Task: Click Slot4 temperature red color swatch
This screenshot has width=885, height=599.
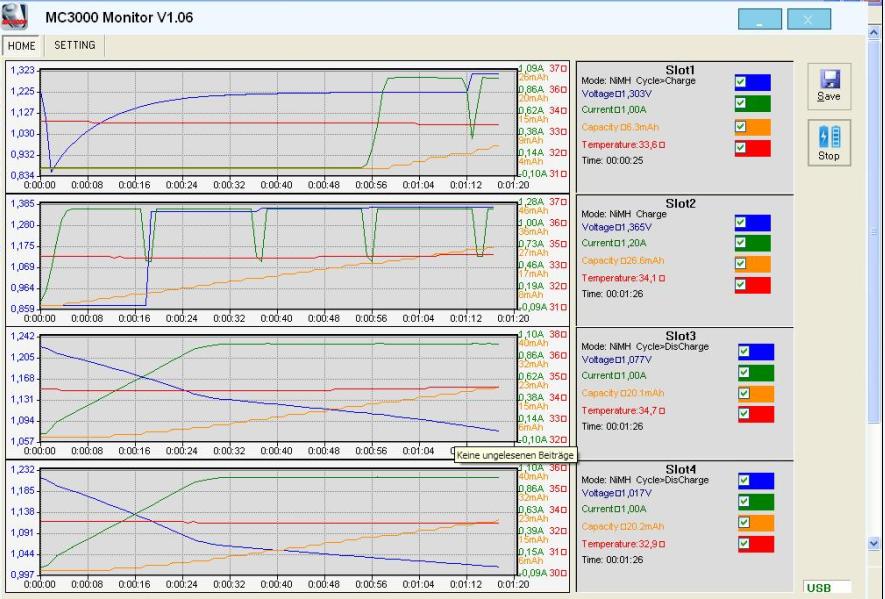Action: [x=756, y=544]
